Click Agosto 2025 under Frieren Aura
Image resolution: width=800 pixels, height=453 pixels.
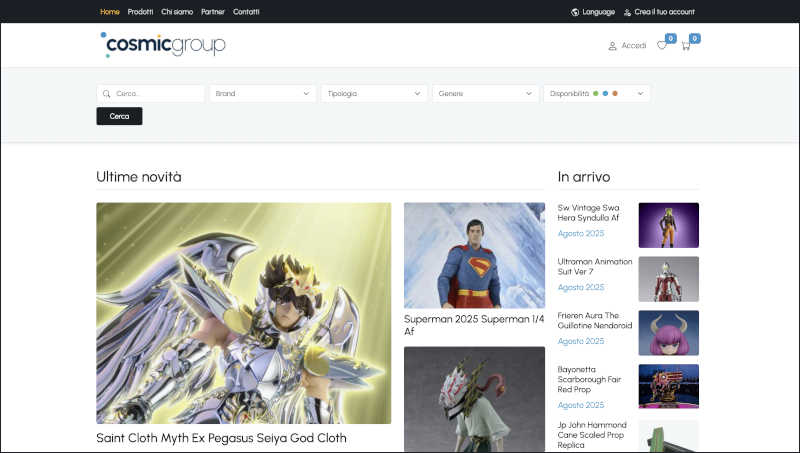tap(581, 341)
